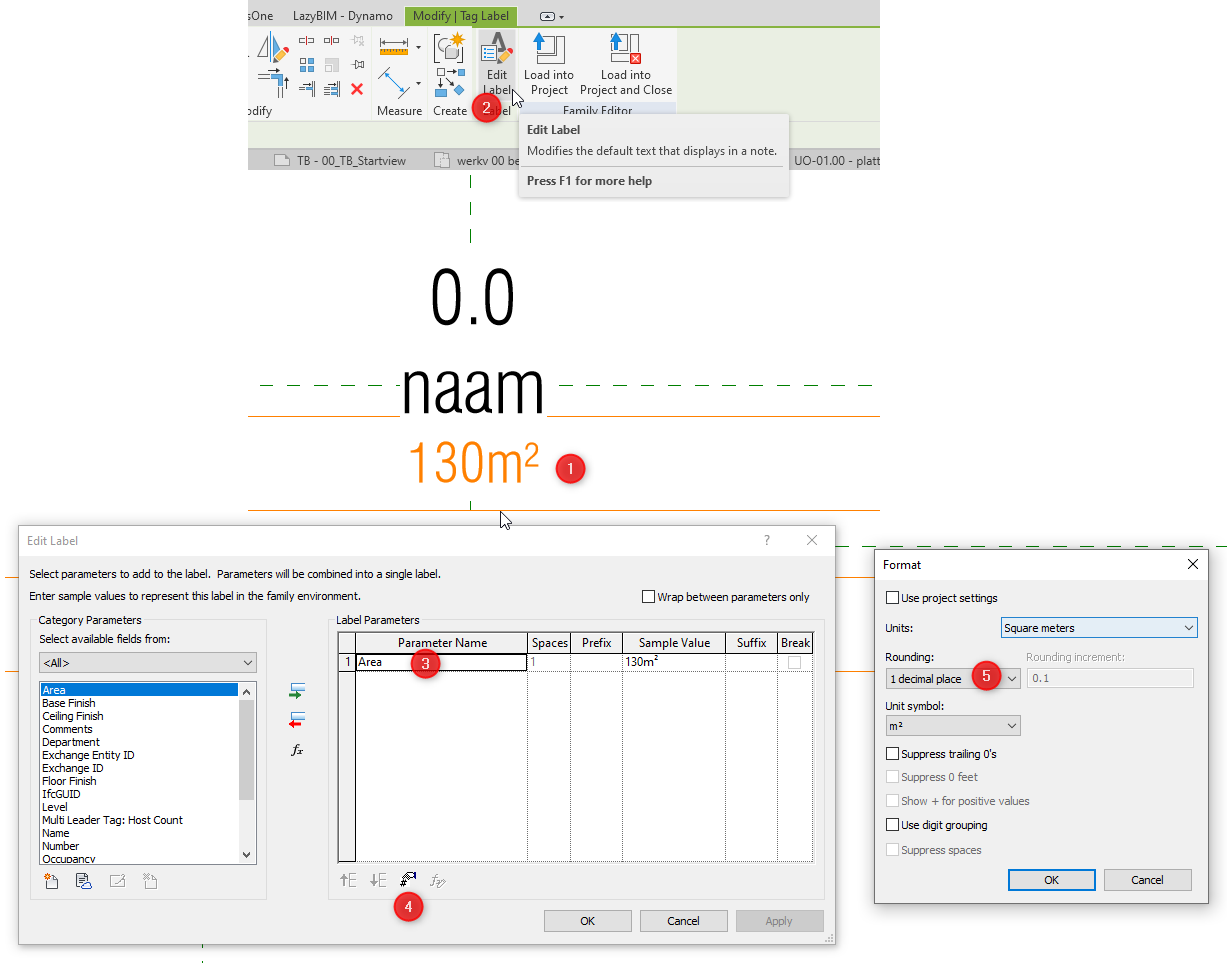Click Cancel in the Edit Label dialog
This screenshot has height=968, width=1232.
click(x=683, y=920)
